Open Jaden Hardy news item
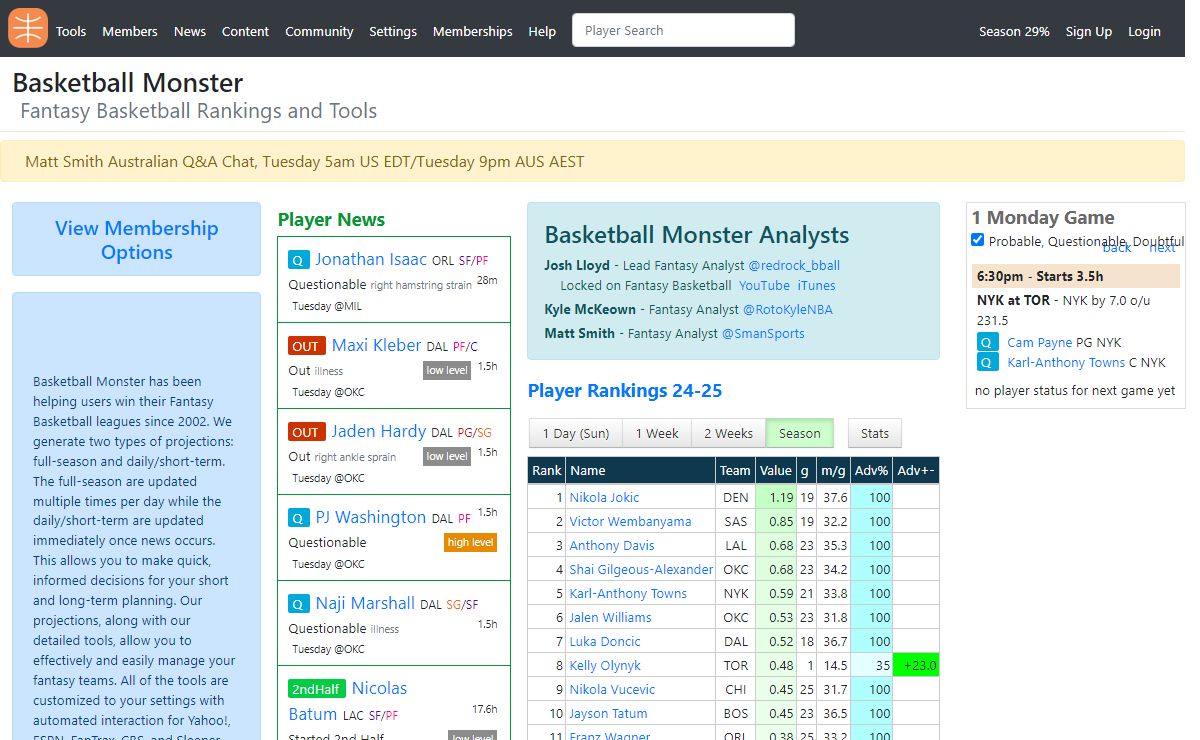This screenshot has width=1200, height=740. tap(379, 431)
